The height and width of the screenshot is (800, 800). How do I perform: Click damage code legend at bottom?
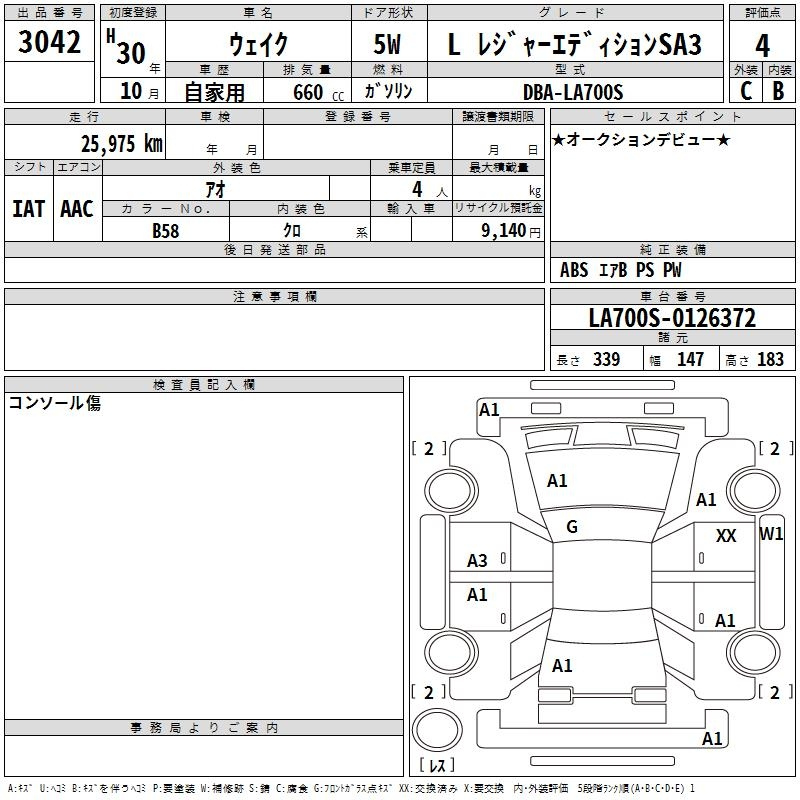(351, 789)
